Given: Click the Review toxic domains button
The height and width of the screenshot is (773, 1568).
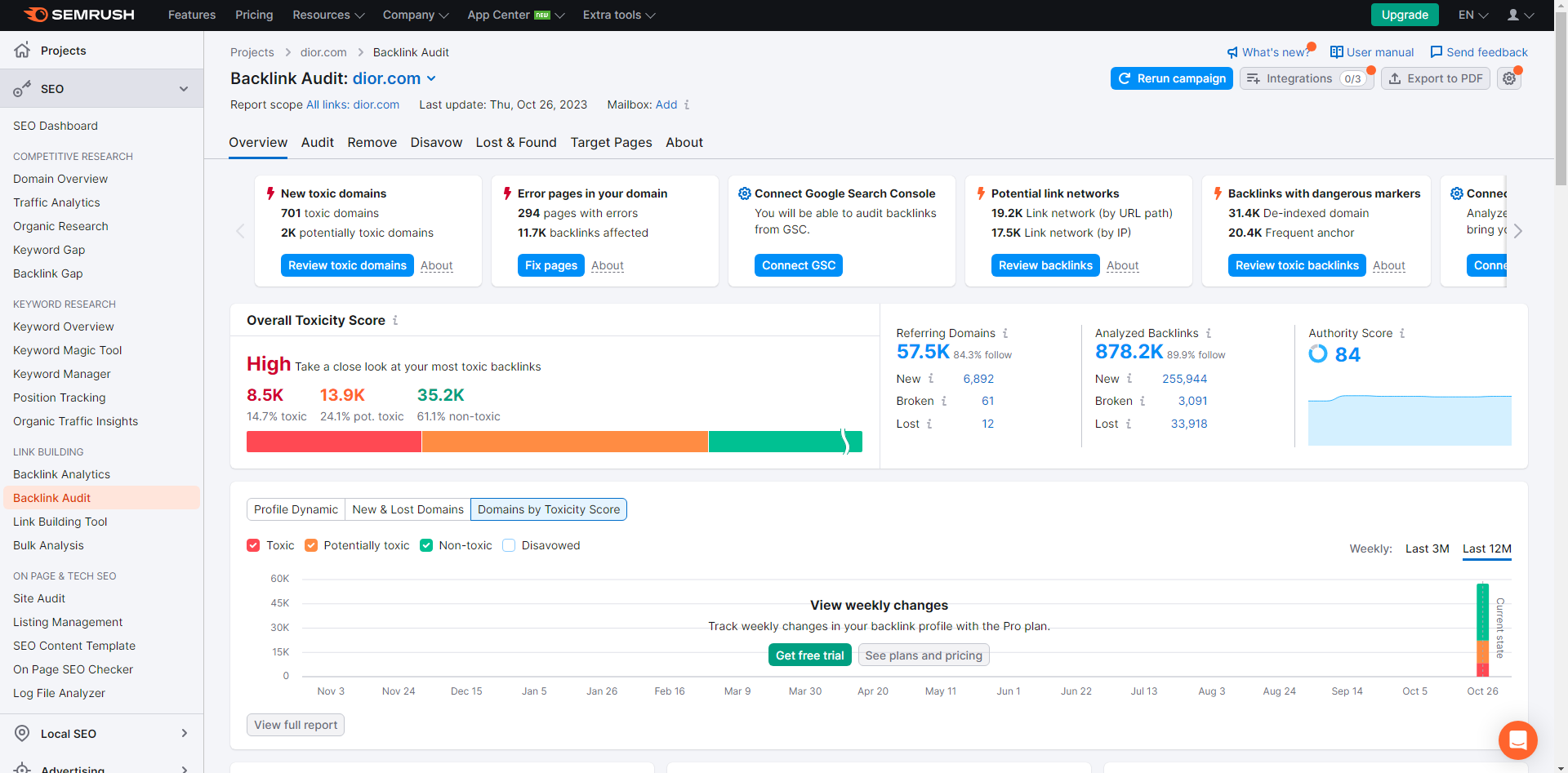Looking at the screenshot, I should pyautogui.click(x=347, y=265).
